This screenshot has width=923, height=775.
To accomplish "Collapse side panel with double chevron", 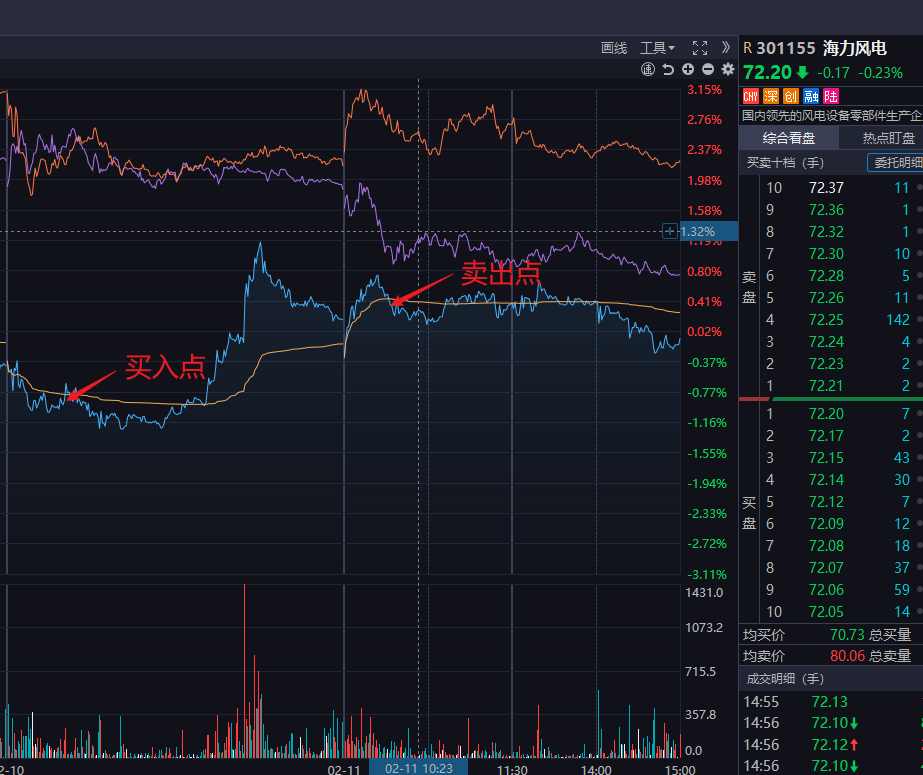I will click(725, 47).
